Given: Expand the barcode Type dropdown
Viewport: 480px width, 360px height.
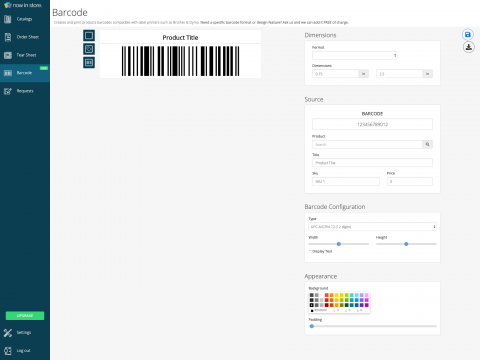Looking at the screenshot, I should (x=372, y=227).
